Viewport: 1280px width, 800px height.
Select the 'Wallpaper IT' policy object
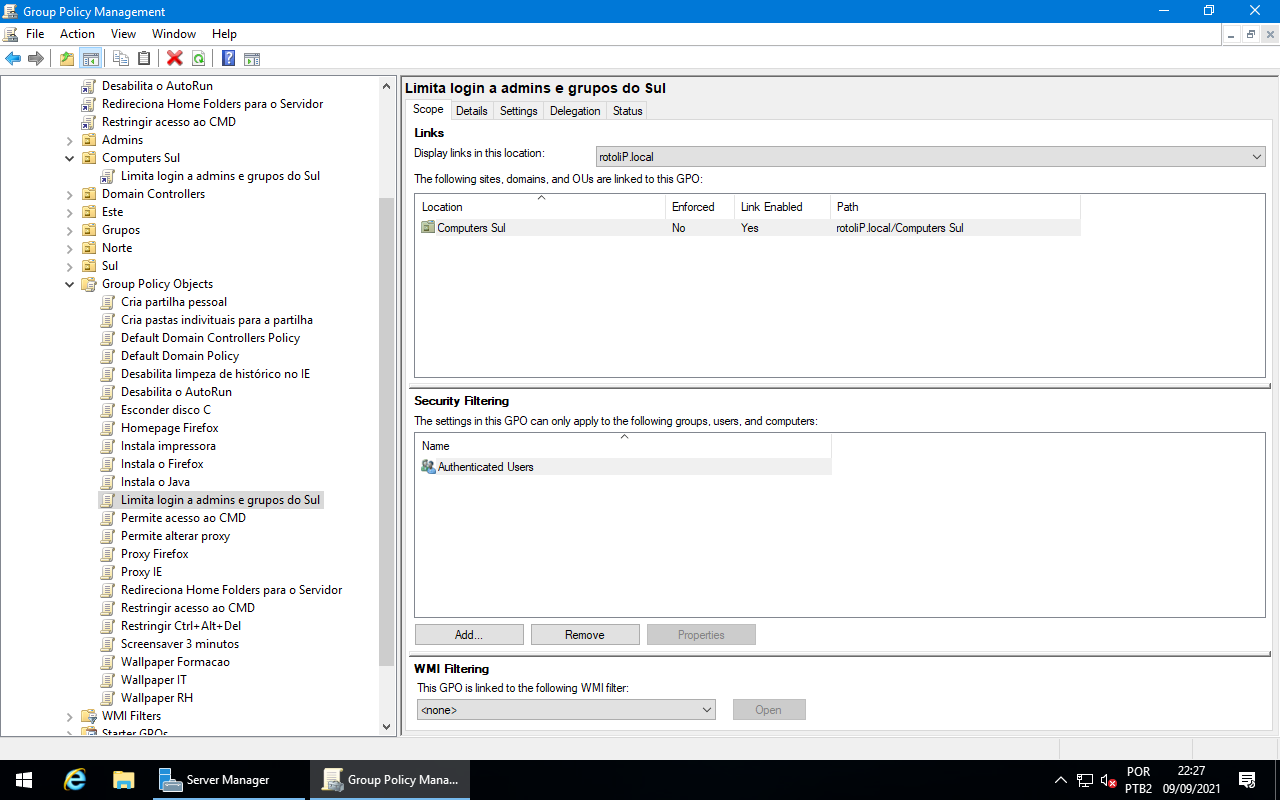(153, 680)
